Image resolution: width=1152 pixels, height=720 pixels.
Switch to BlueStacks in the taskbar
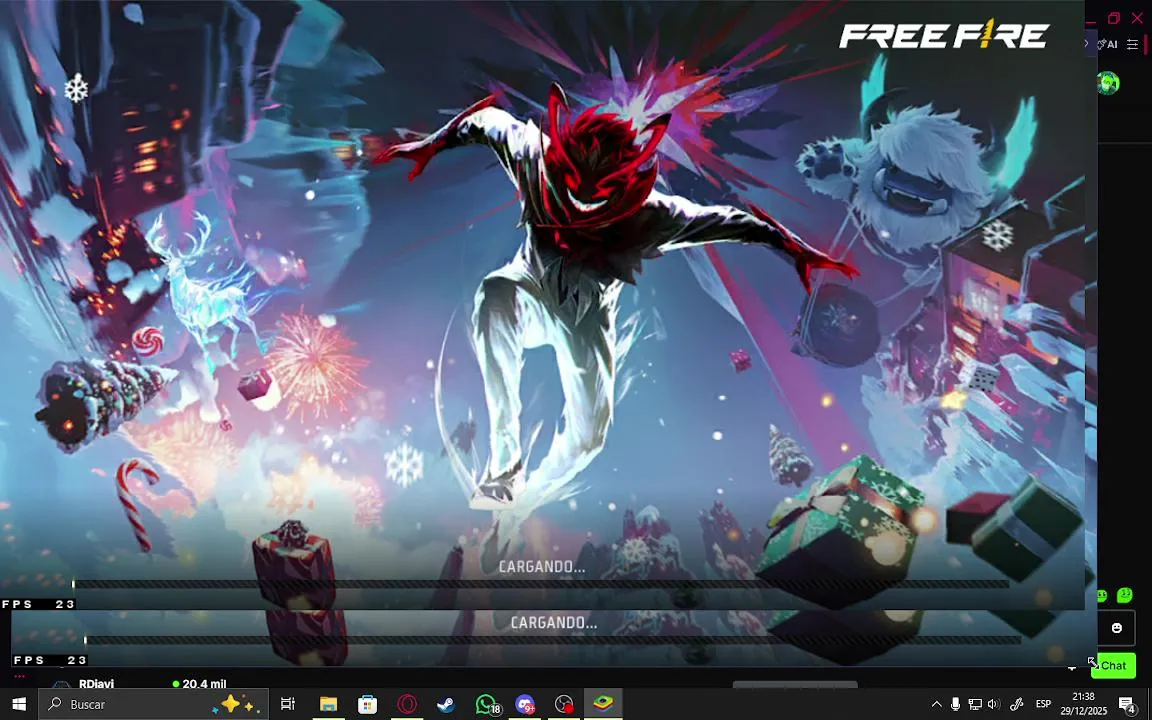(x=604, y=705)
